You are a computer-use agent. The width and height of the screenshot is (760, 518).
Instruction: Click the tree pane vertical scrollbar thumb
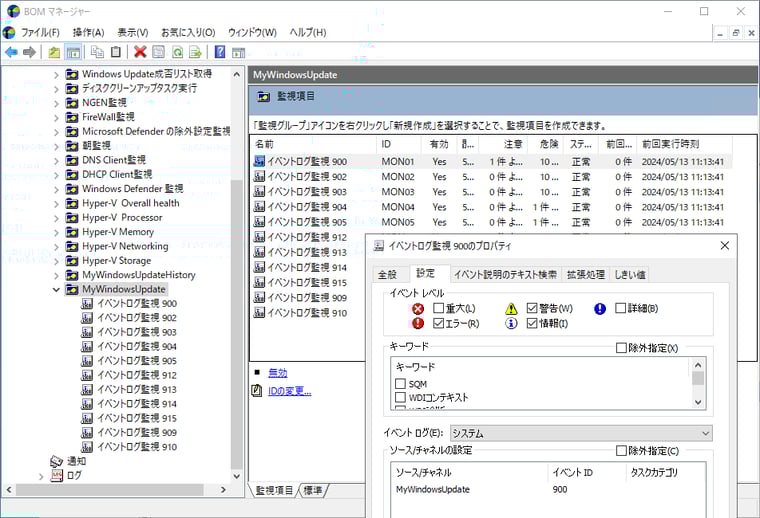pos(237,323)
